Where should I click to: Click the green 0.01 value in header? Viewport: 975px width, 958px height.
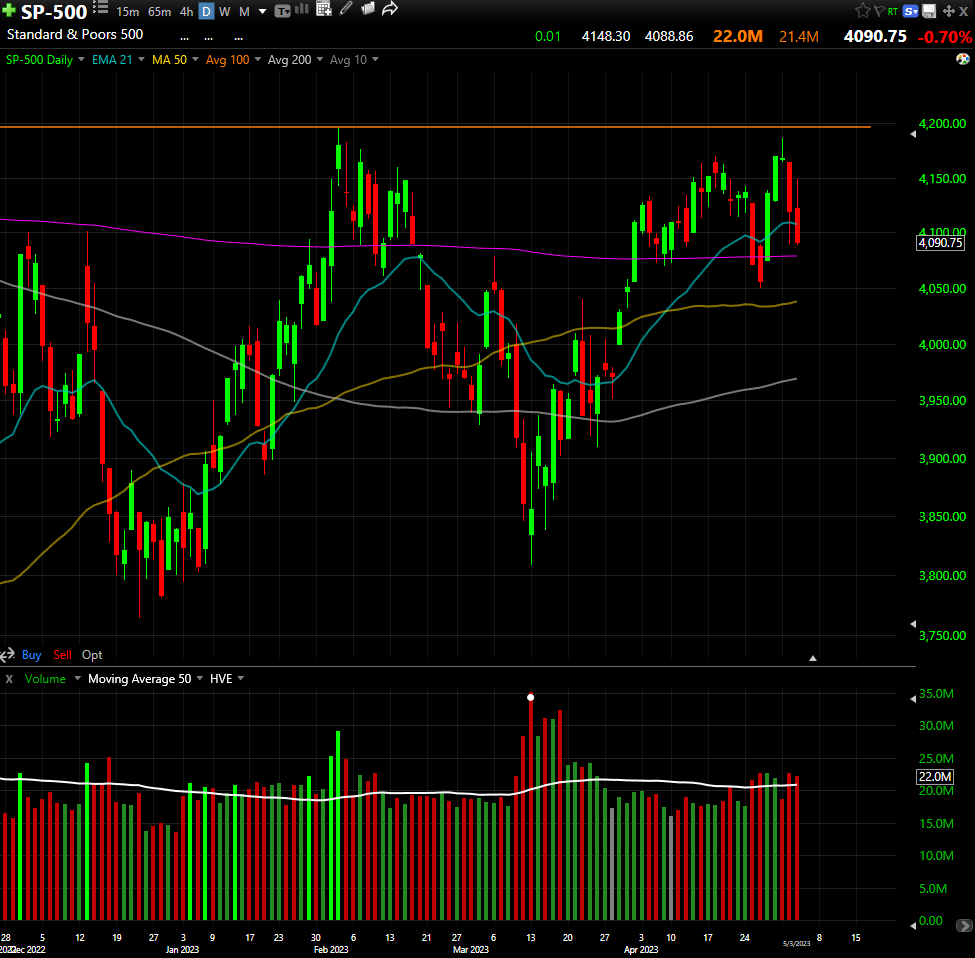(548, 36)
